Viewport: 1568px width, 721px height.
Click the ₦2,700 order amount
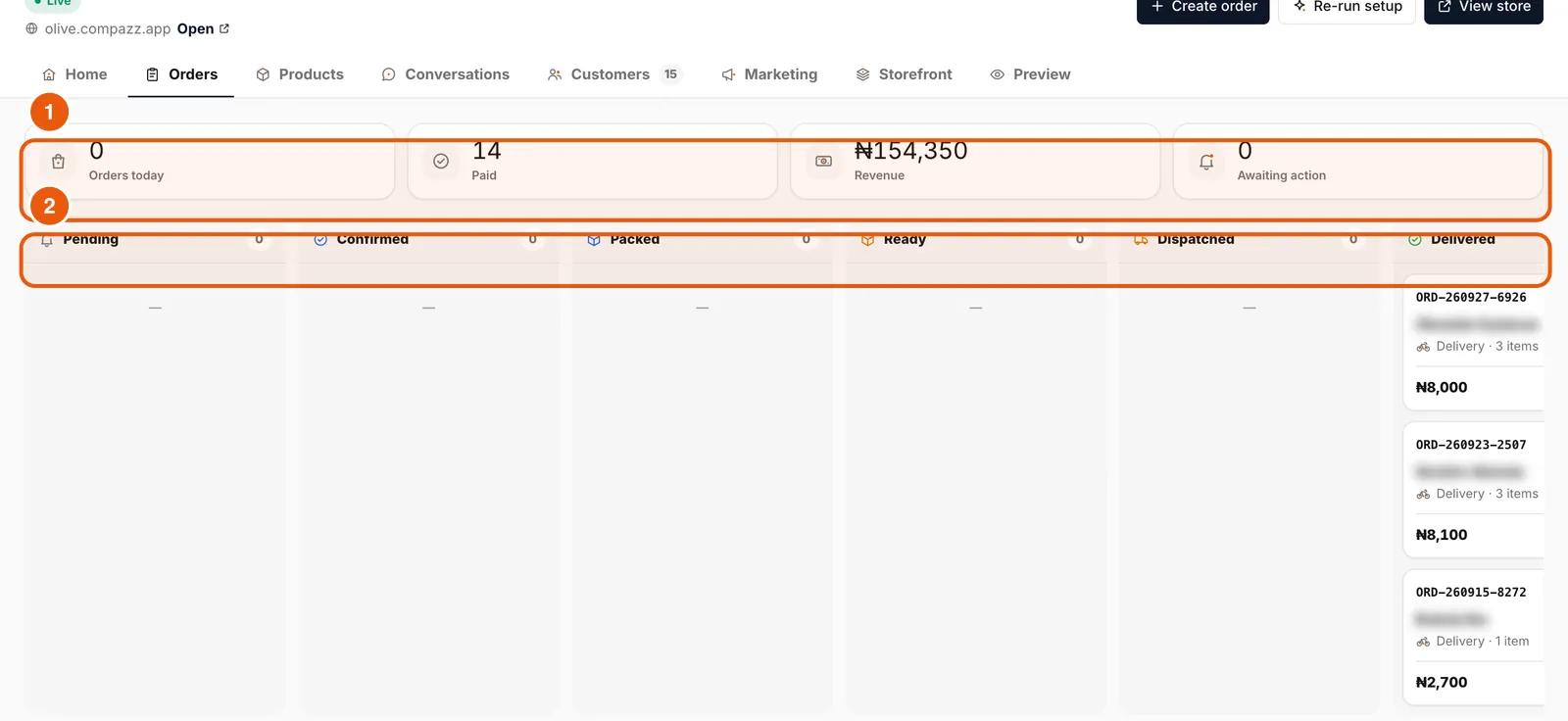coord(1442,683)
